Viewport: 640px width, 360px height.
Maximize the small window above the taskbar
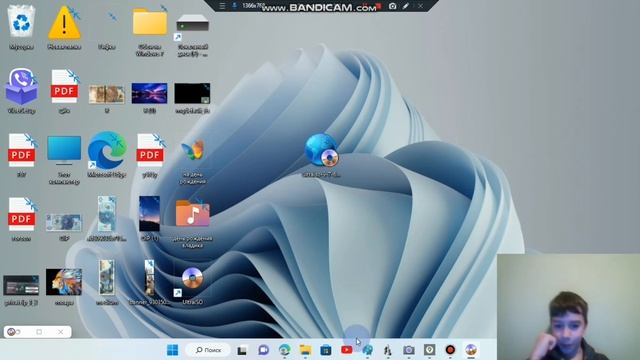(39, 332)
